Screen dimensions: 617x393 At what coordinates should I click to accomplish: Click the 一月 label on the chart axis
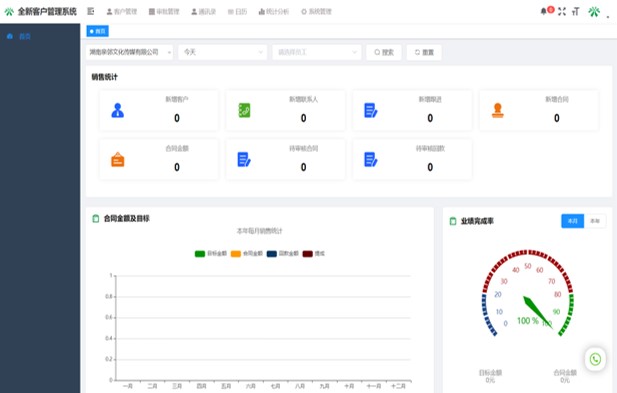(x=127, y=386)
